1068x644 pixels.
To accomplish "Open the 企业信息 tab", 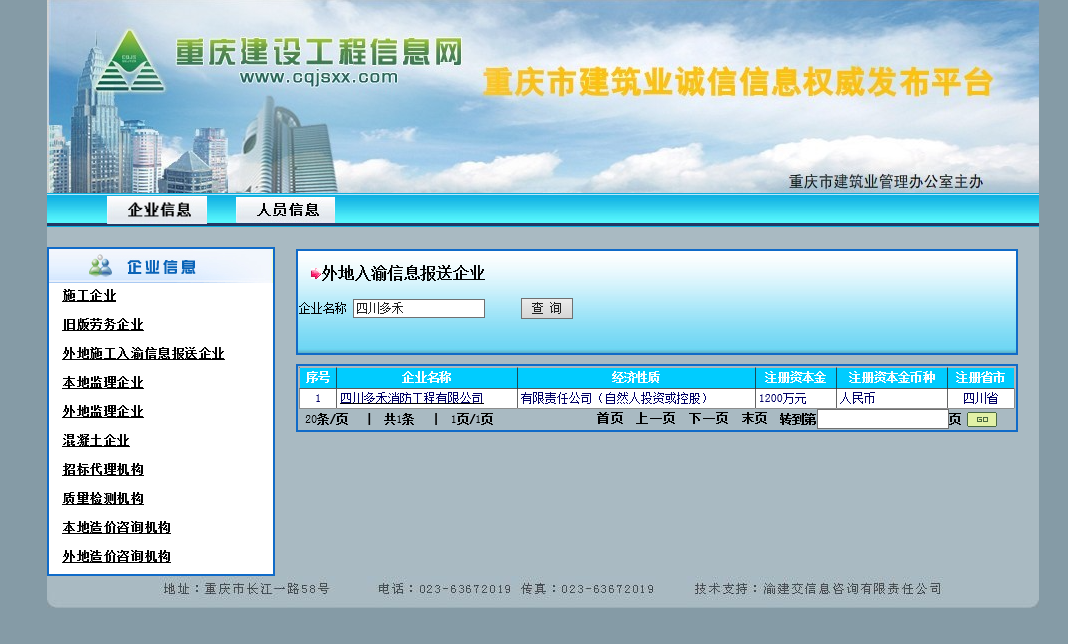I will point(158,210).
